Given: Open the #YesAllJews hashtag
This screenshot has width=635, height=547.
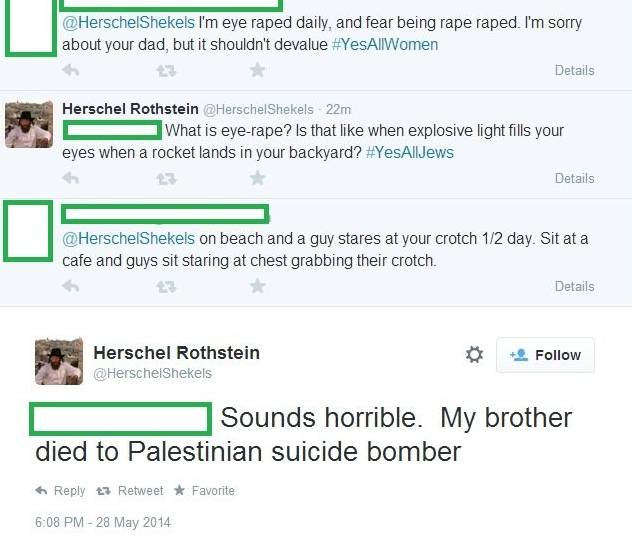Looking at the screenshot, I should pos(412,153).
